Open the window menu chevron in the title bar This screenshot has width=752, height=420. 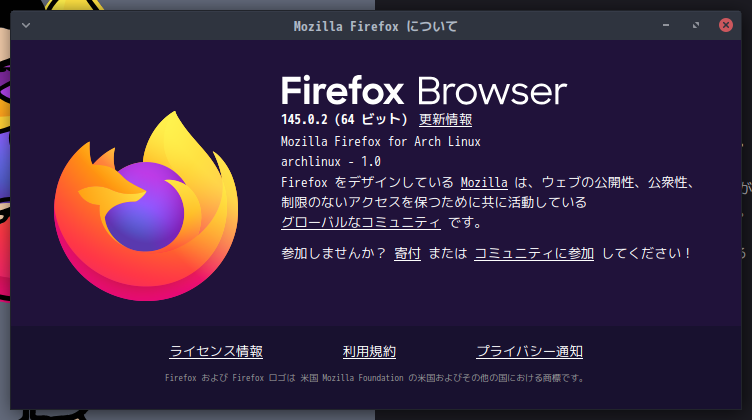26,25
